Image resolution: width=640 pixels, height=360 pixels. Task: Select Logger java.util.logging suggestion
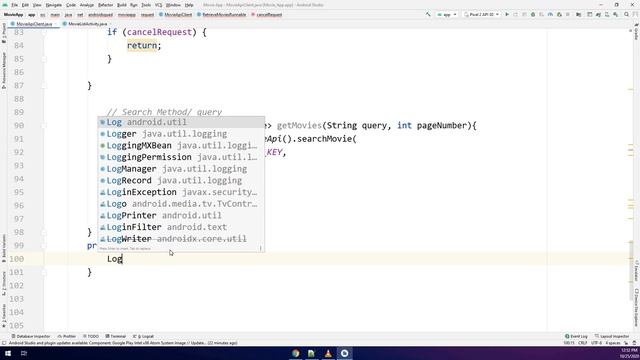click(x=181, y=134)
